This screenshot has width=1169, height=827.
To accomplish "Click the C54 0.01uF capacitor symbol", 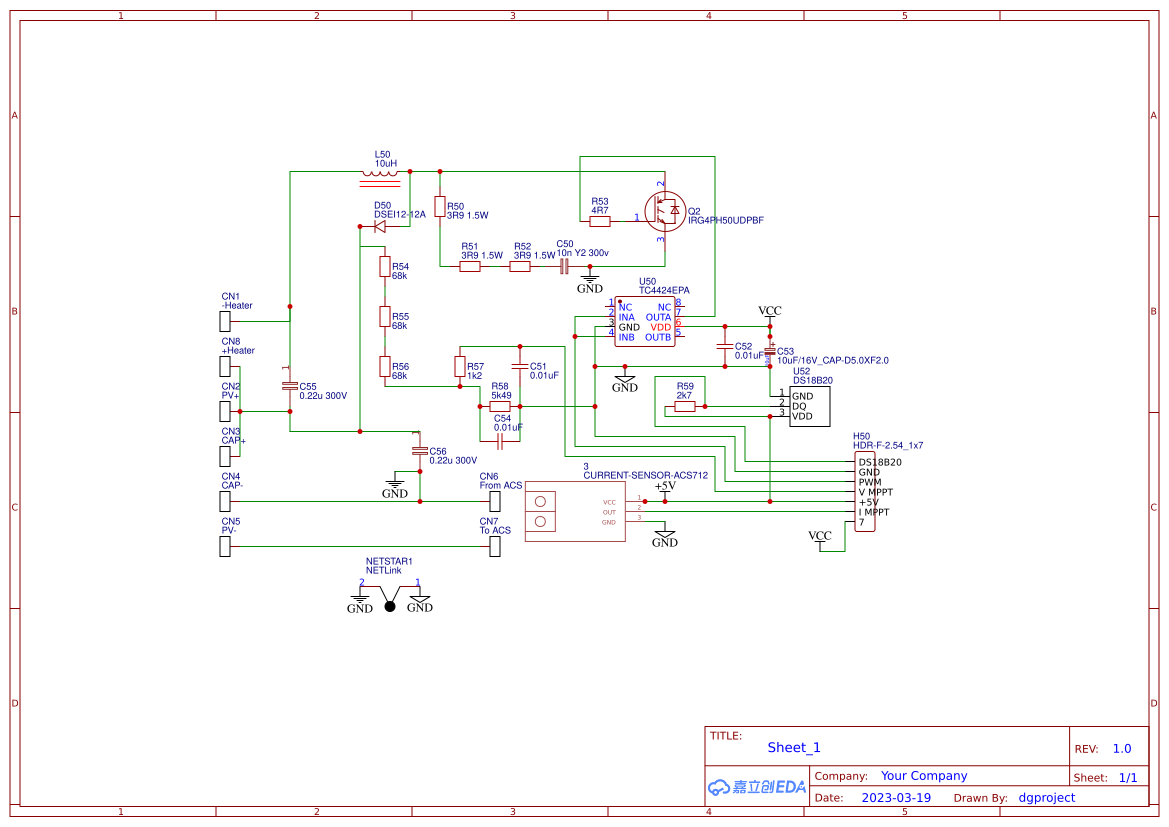I will (500, 441).
